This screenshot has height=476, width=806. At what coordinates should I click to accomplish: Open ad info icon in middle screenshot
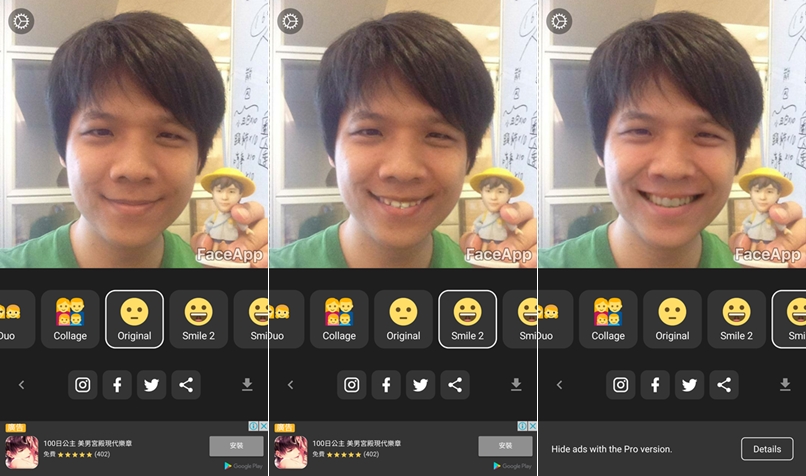pos(522,426)
